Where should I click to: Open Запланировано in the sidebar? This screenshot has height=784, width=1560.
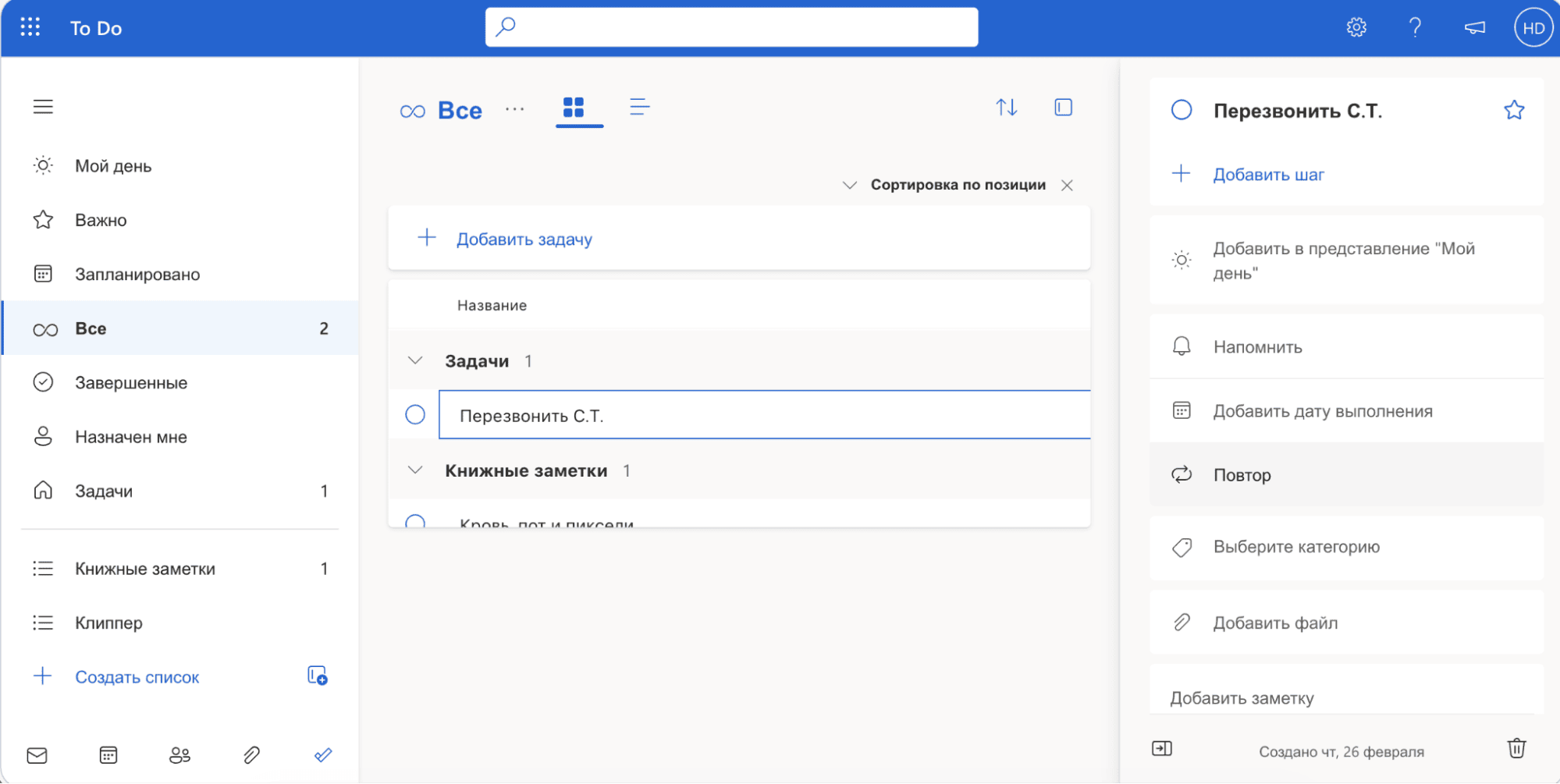click(137, 275)
